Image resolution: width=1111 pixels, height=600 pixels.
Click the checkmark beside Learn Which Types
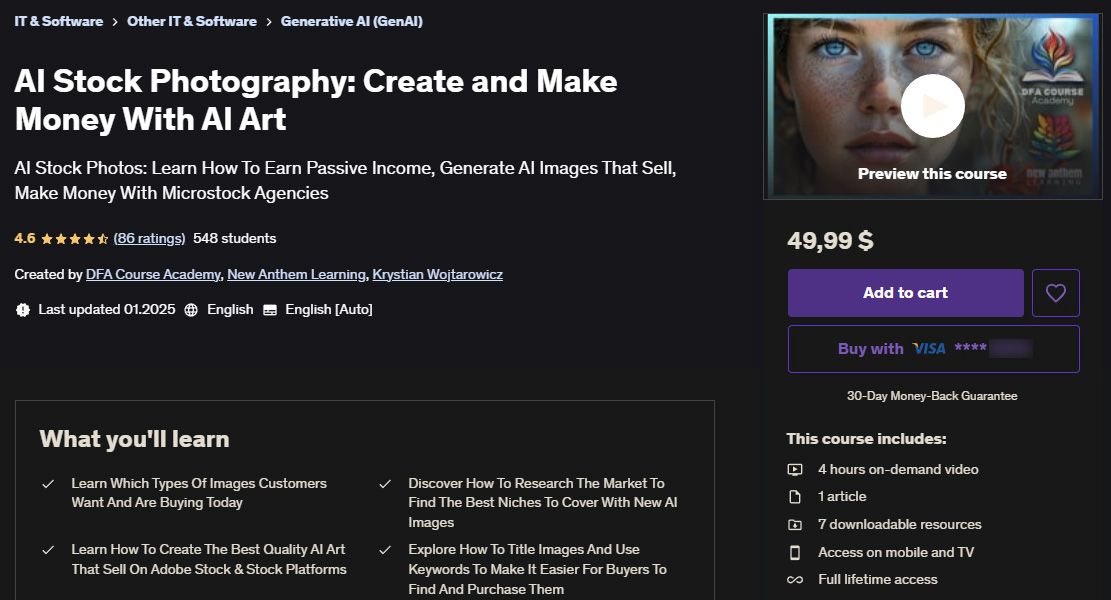click(48, 484)
